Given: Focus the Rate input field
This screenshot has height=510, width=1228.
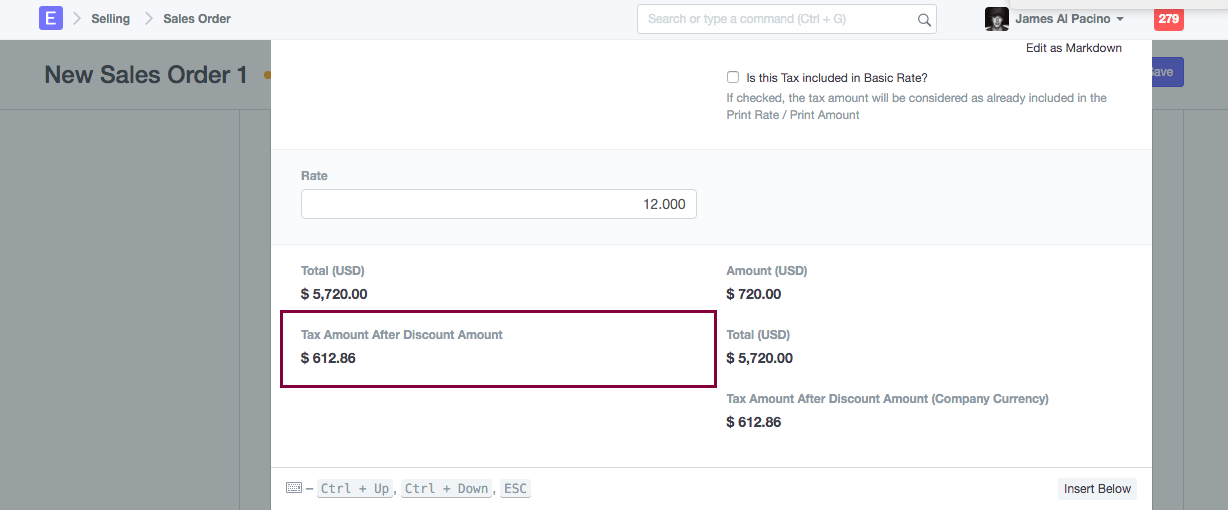Looking at the screenshot, I should pos(498,204).
